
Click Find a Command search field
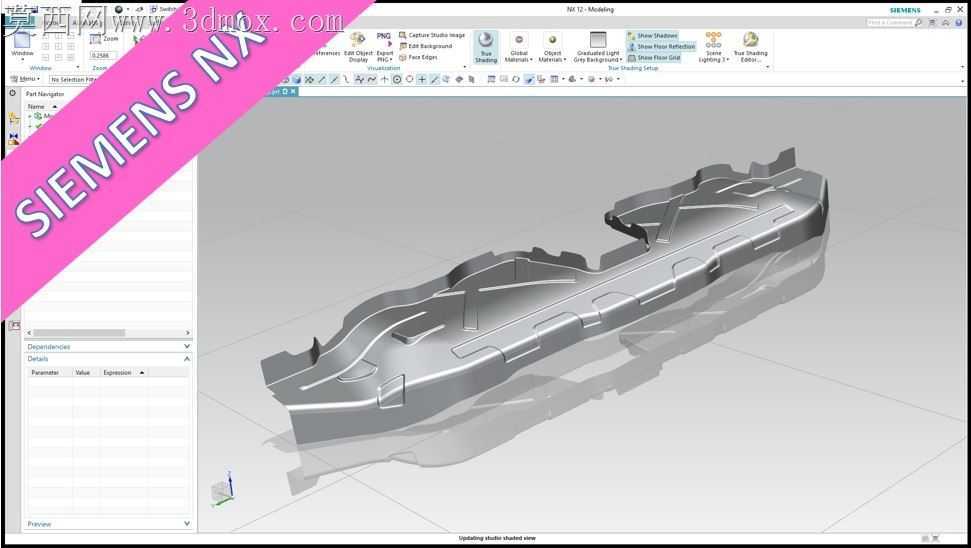click(x=890, y=22)
